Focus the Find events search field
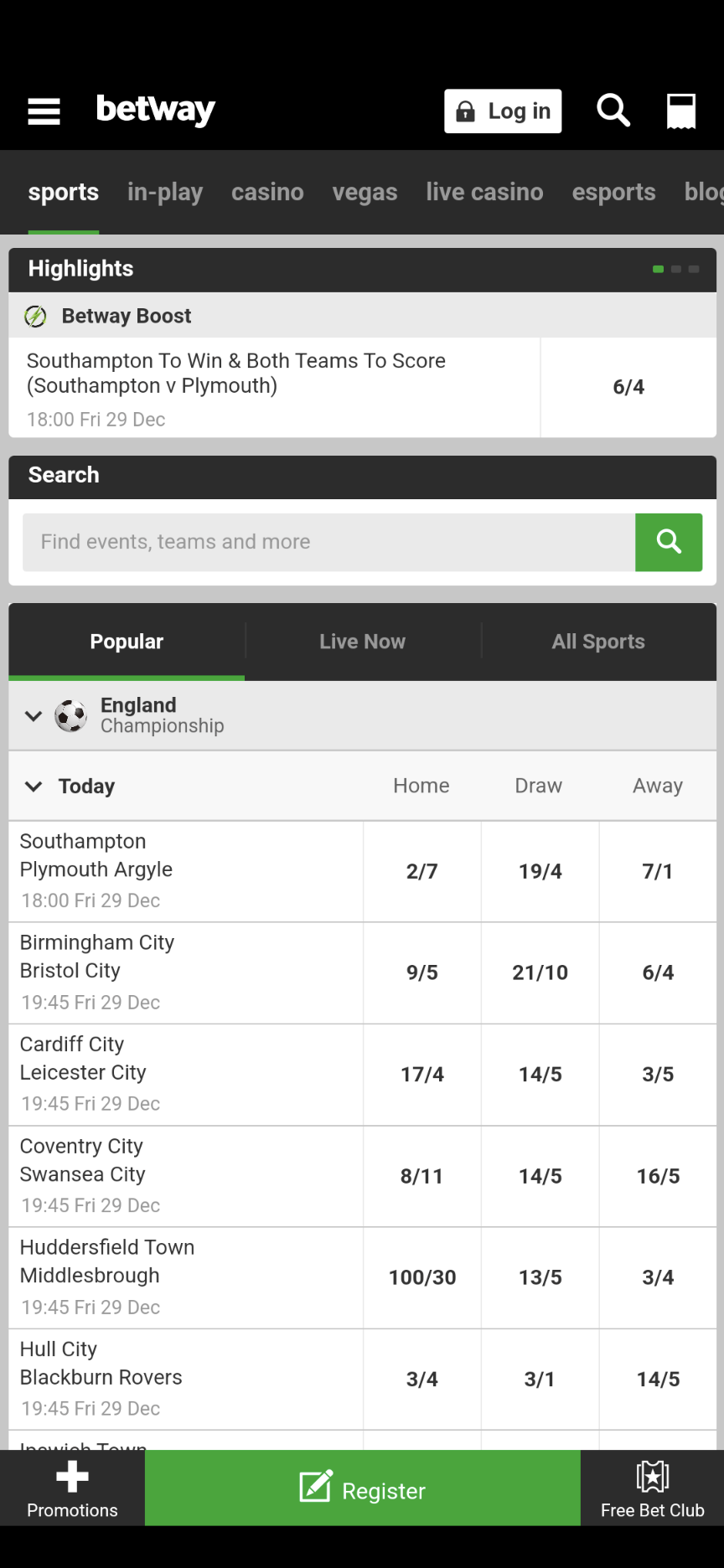The width and height of the screenshot is (724, 1568). pos(328,542)
